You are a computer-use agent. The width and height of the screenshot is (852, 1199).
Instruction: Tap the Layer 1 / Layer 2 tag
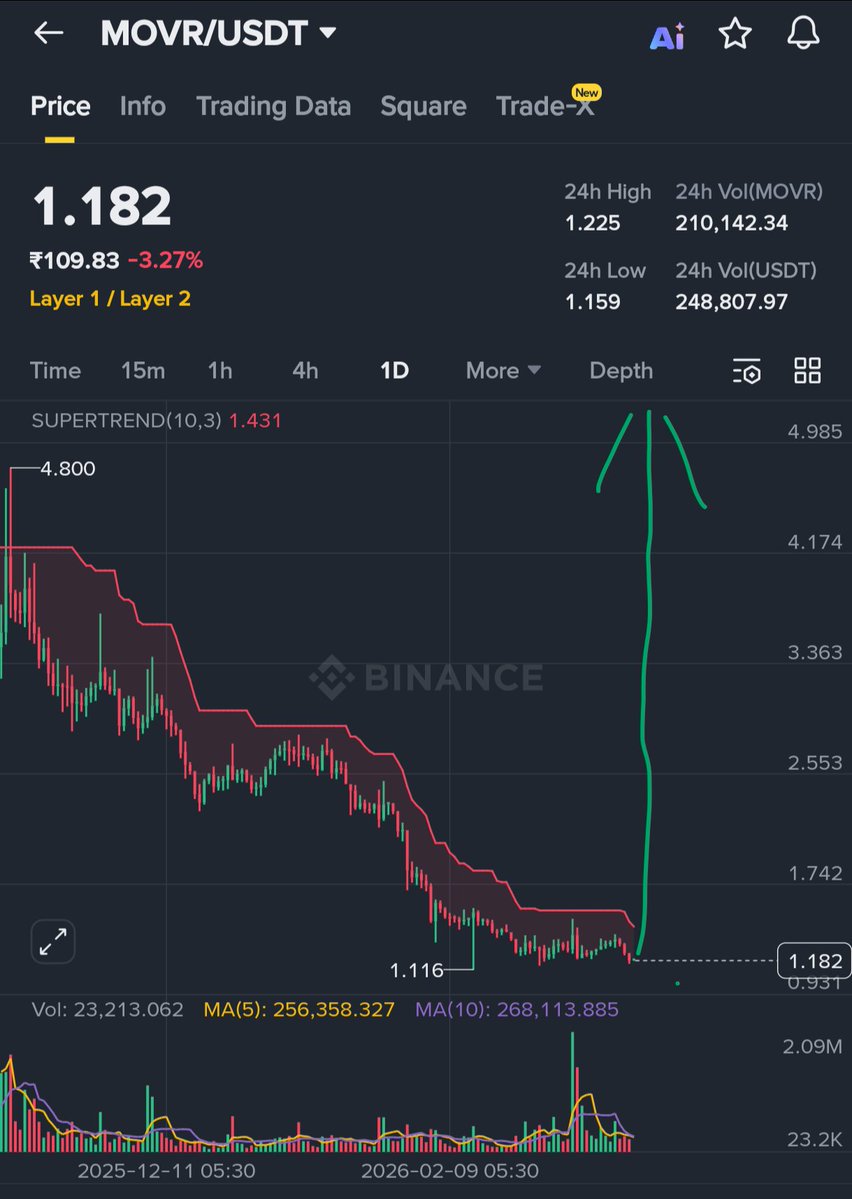tap(110, 299)
